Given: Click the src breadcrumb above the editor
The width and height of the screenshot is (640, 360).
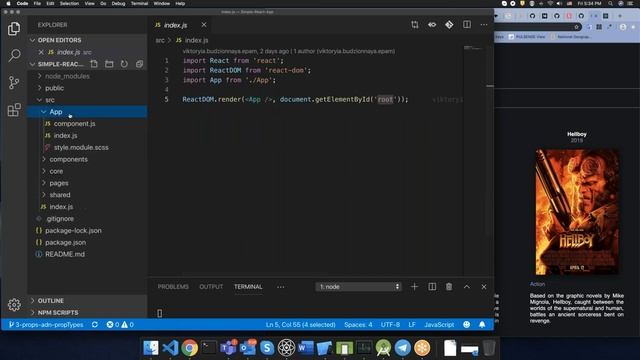Looking at the screenshot, I should coord(160,40).
